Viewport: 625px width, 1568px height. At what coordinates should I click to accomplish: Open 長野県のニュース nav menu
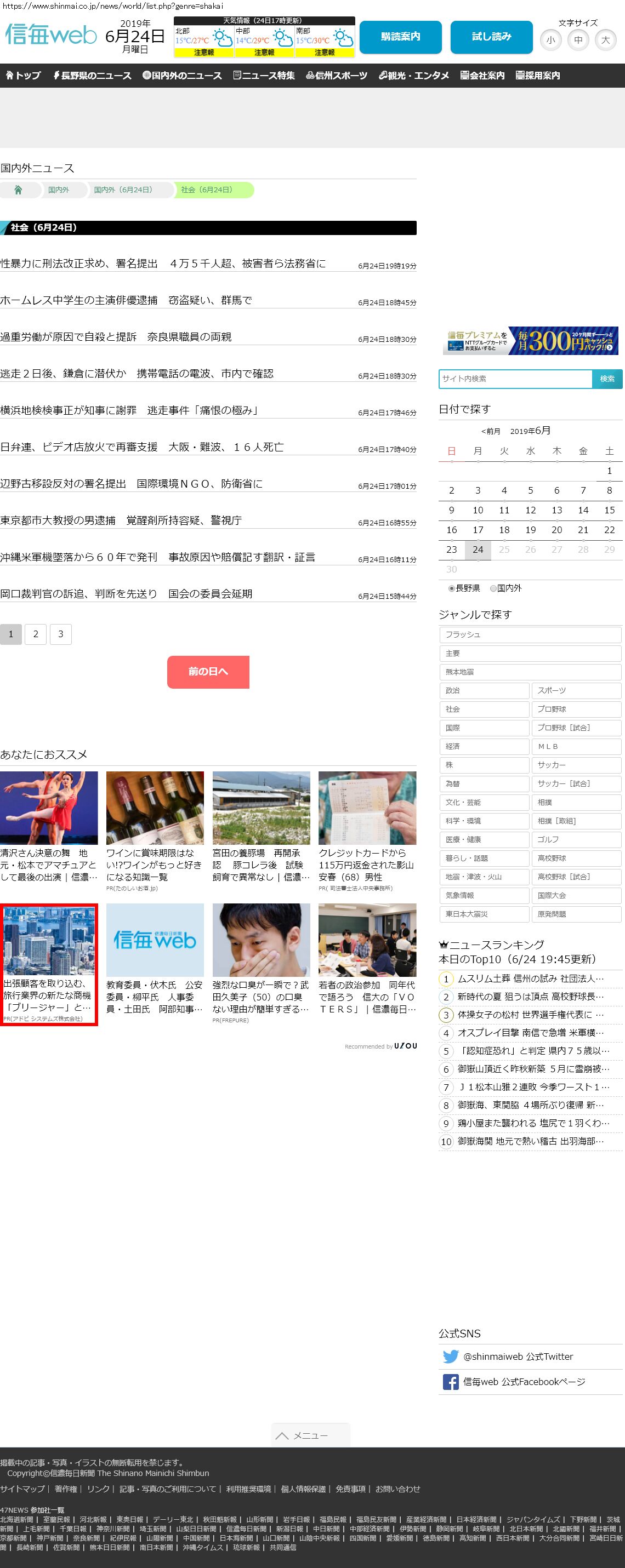point(92,76)
